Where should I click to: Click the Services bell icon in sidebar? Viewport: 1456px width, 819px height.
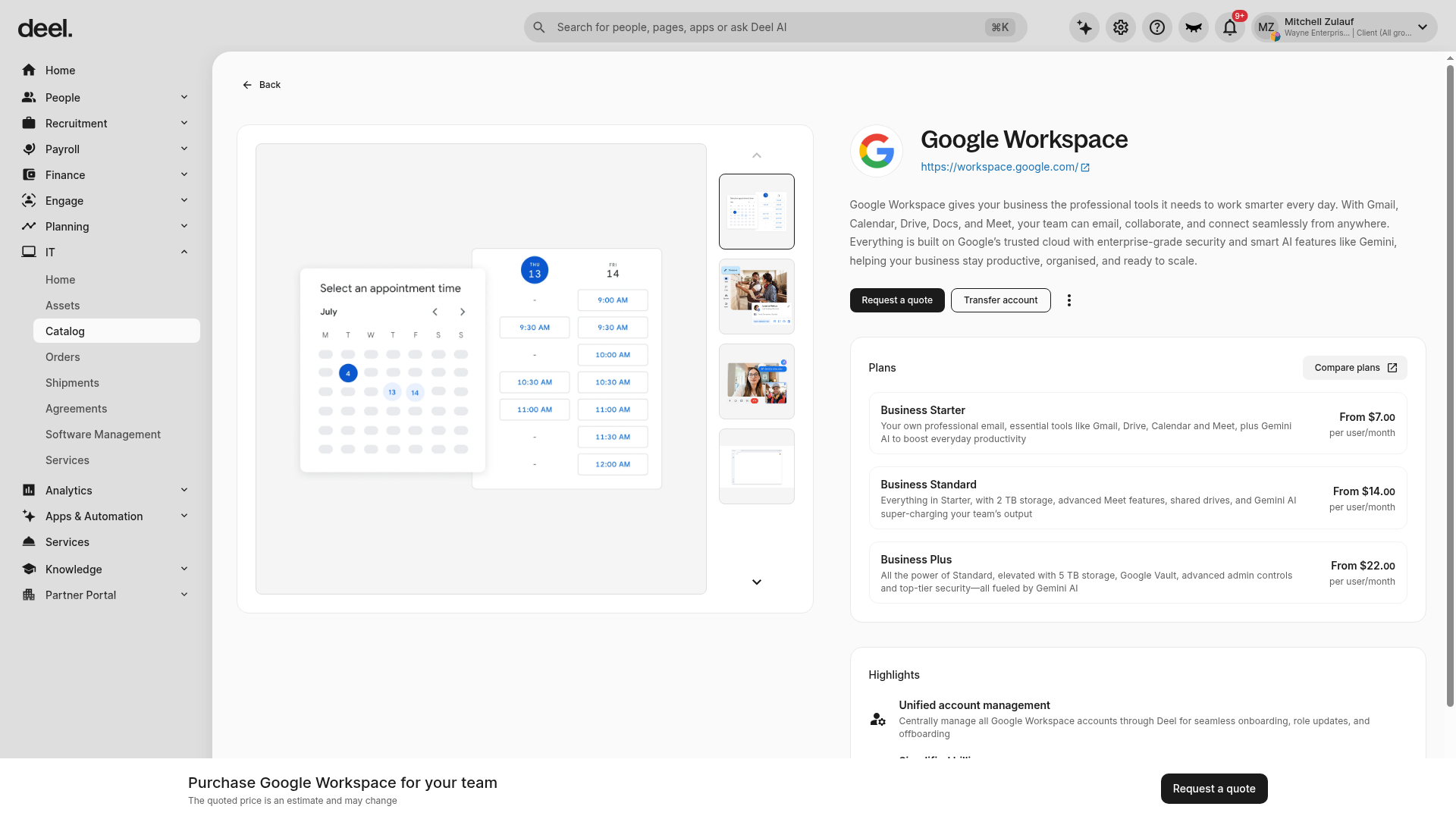click(29, 541)
